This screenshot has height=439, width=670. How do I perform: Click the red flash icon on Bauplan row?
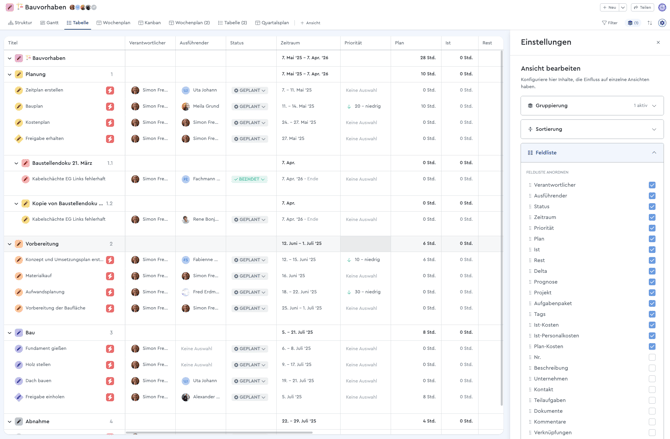coord(110,106)
